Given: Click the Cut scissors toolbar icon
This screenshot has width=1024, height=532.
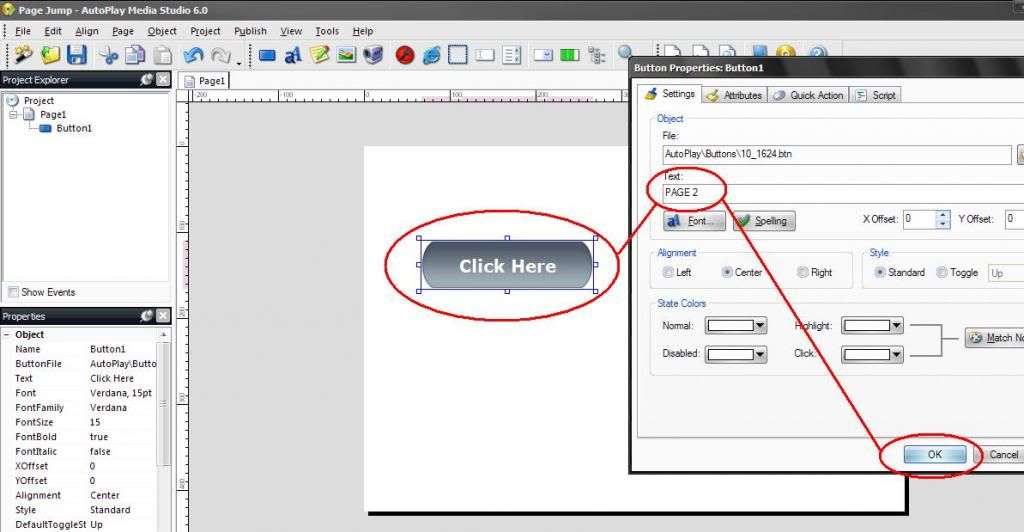Looking at the screenshot, I should coord(108,56).
